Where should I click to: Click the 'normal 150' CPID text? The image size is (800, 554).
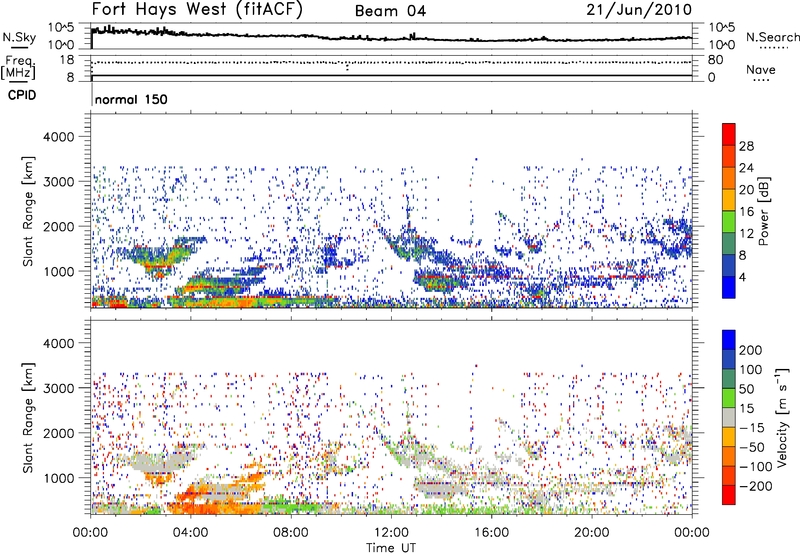click(131, 99)
